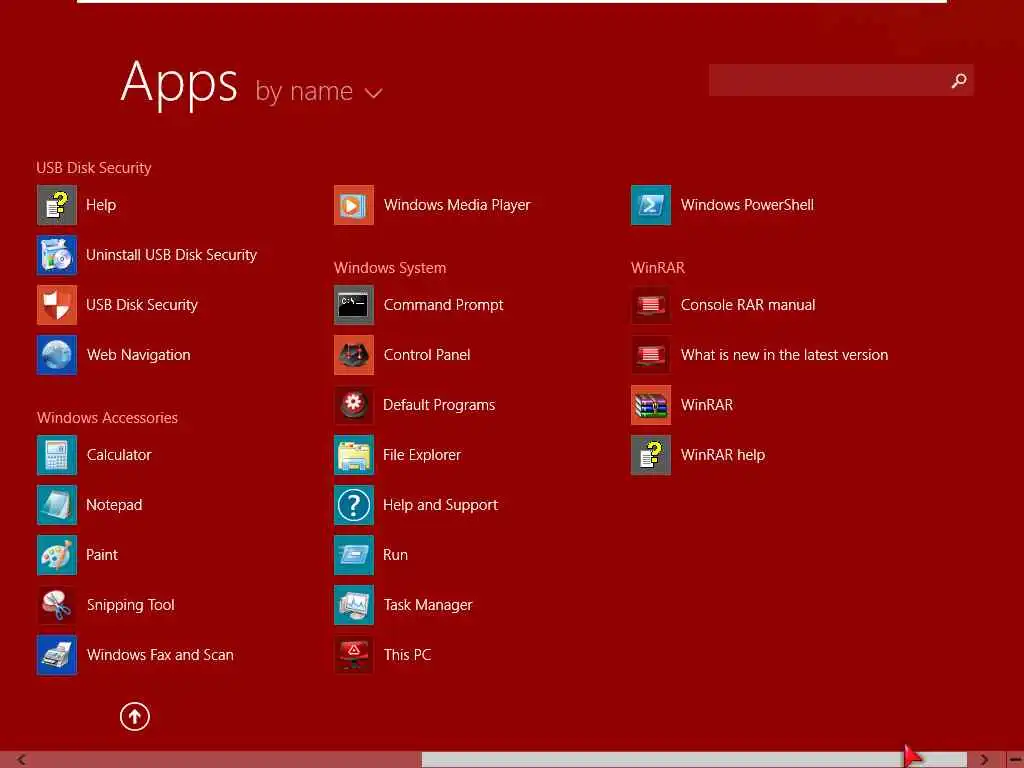Select the WinRAR group header
This screenshot has height=768, width=1024.
point(658,268)
